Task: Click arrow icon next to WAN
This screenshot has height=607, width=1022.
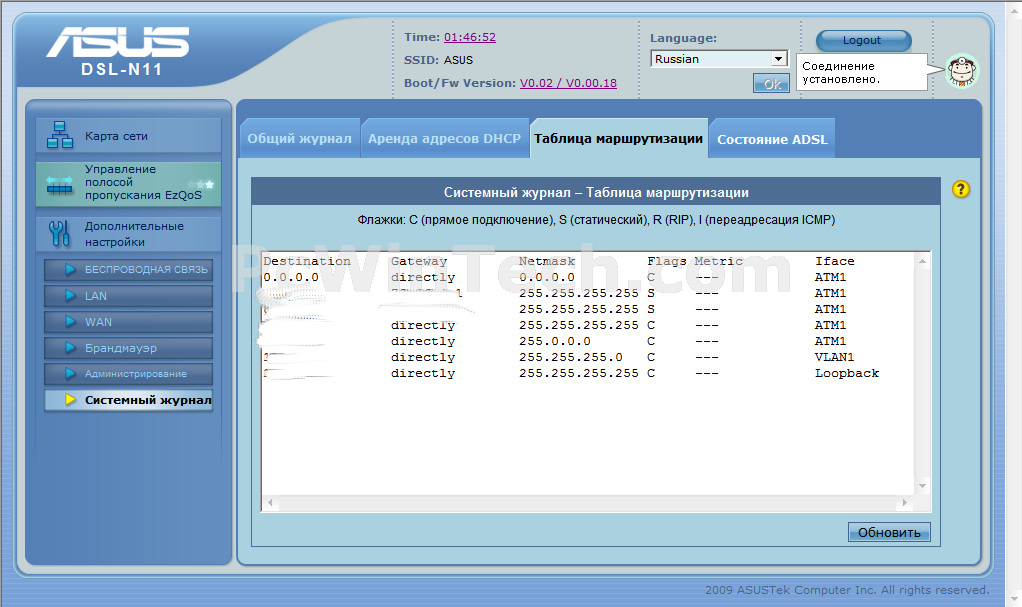Action: [70, 321]
